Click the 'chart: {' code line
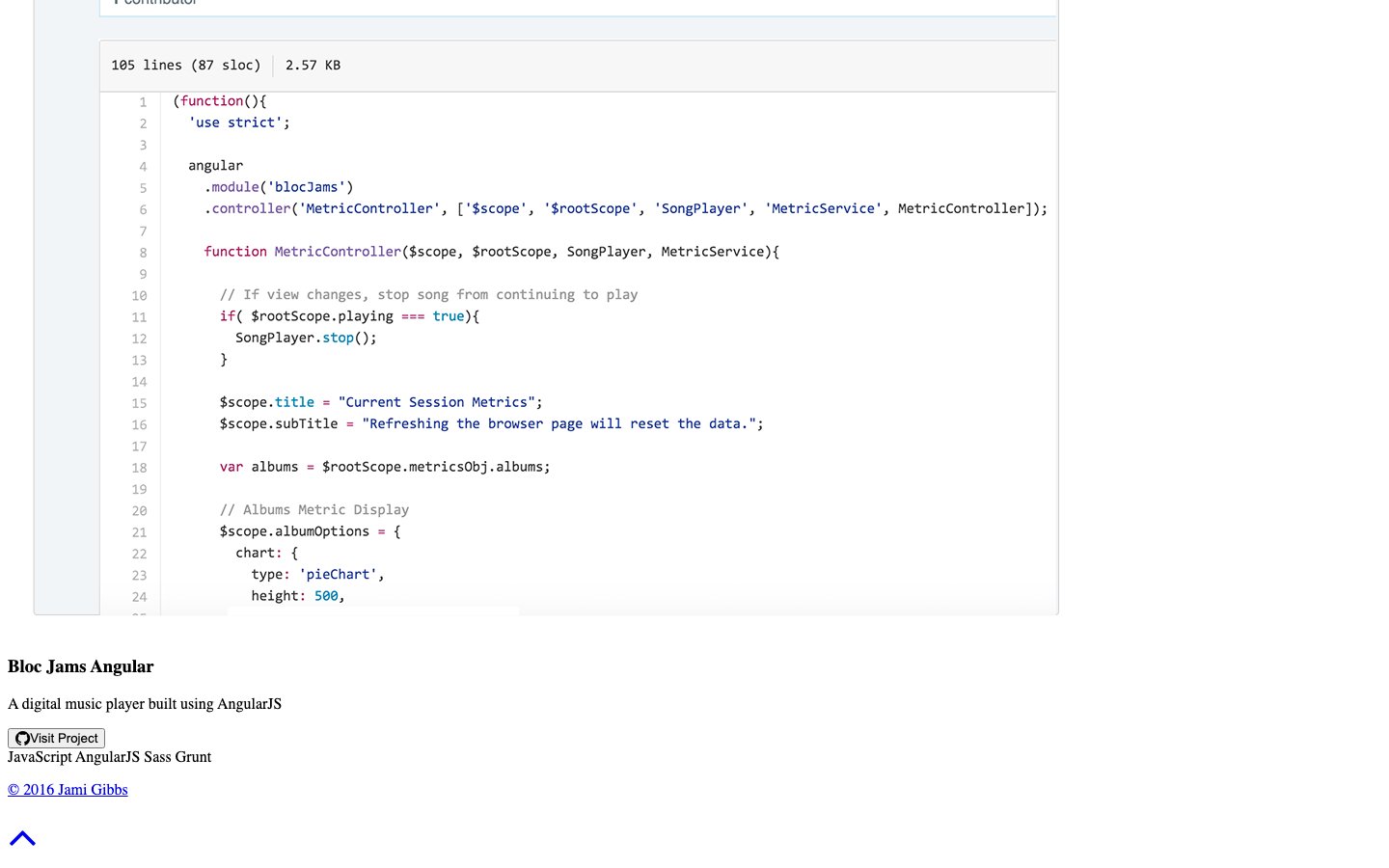The height and width of the screenshot is (868, 1389). (x=267, y=553)
